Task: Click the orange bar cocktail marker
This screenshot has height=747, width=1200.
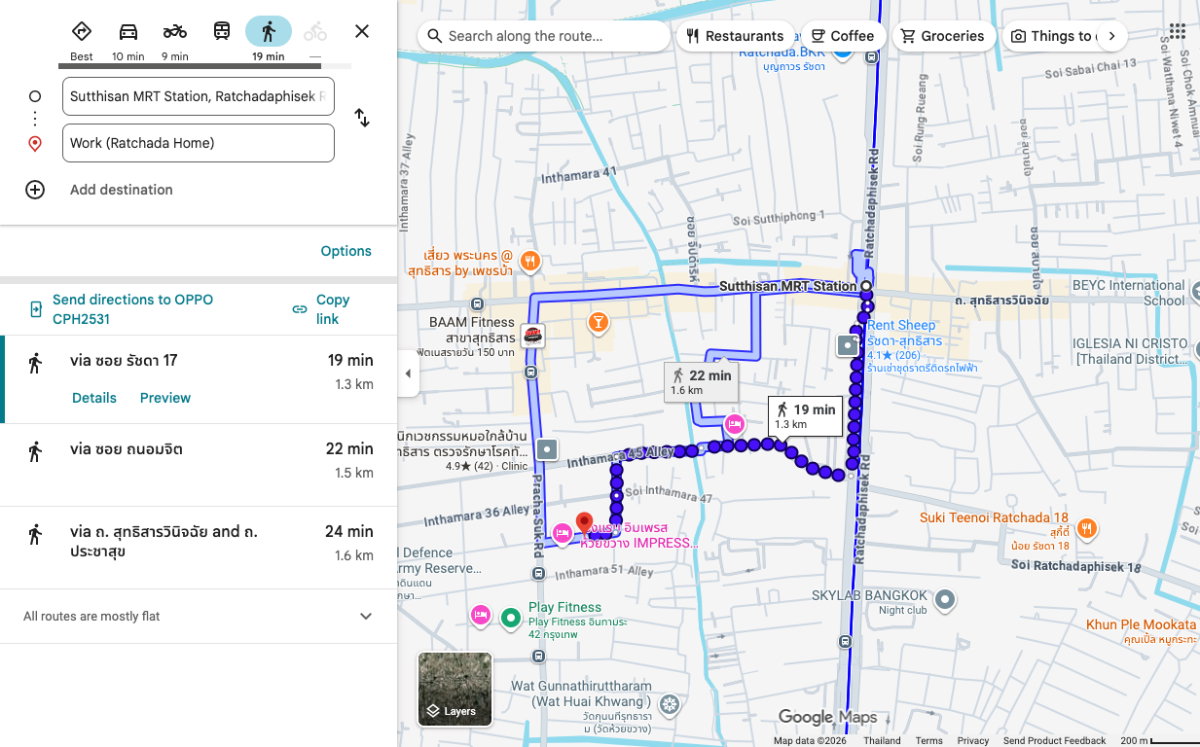Action: click(598, 322)
